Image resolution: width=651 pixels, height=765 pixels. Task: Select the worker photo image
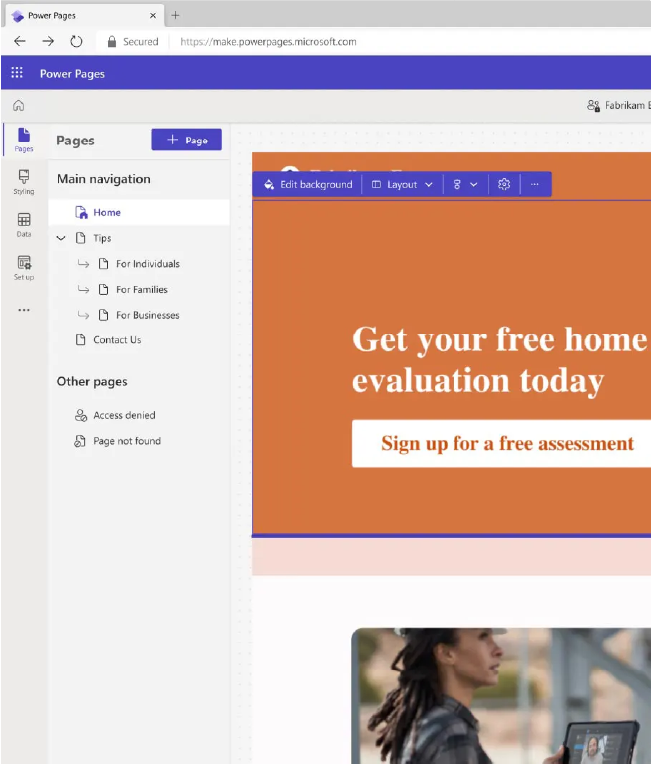coord(501,696)
